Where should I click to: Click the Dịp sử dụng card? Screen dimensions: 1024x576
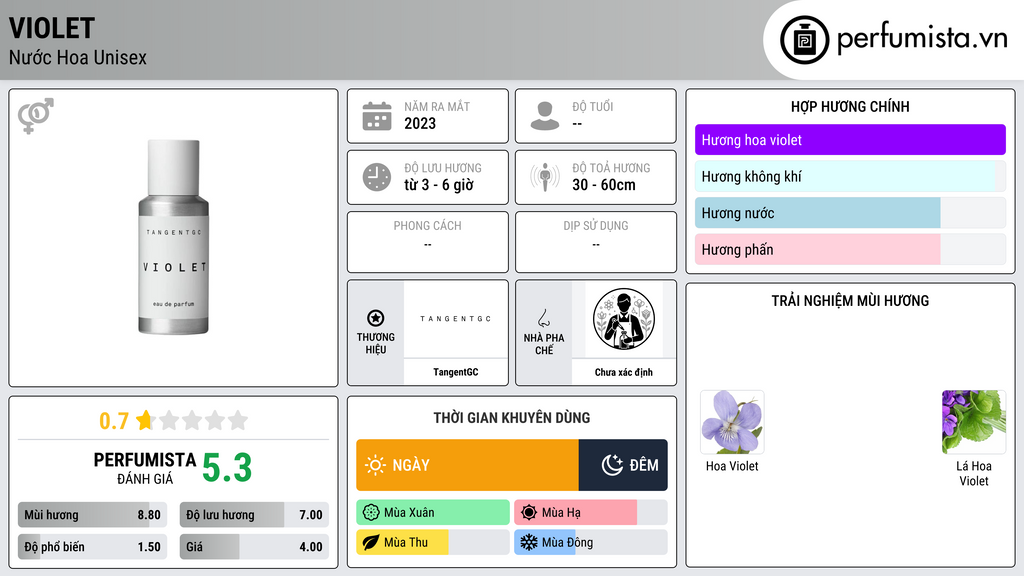point(596,242)
